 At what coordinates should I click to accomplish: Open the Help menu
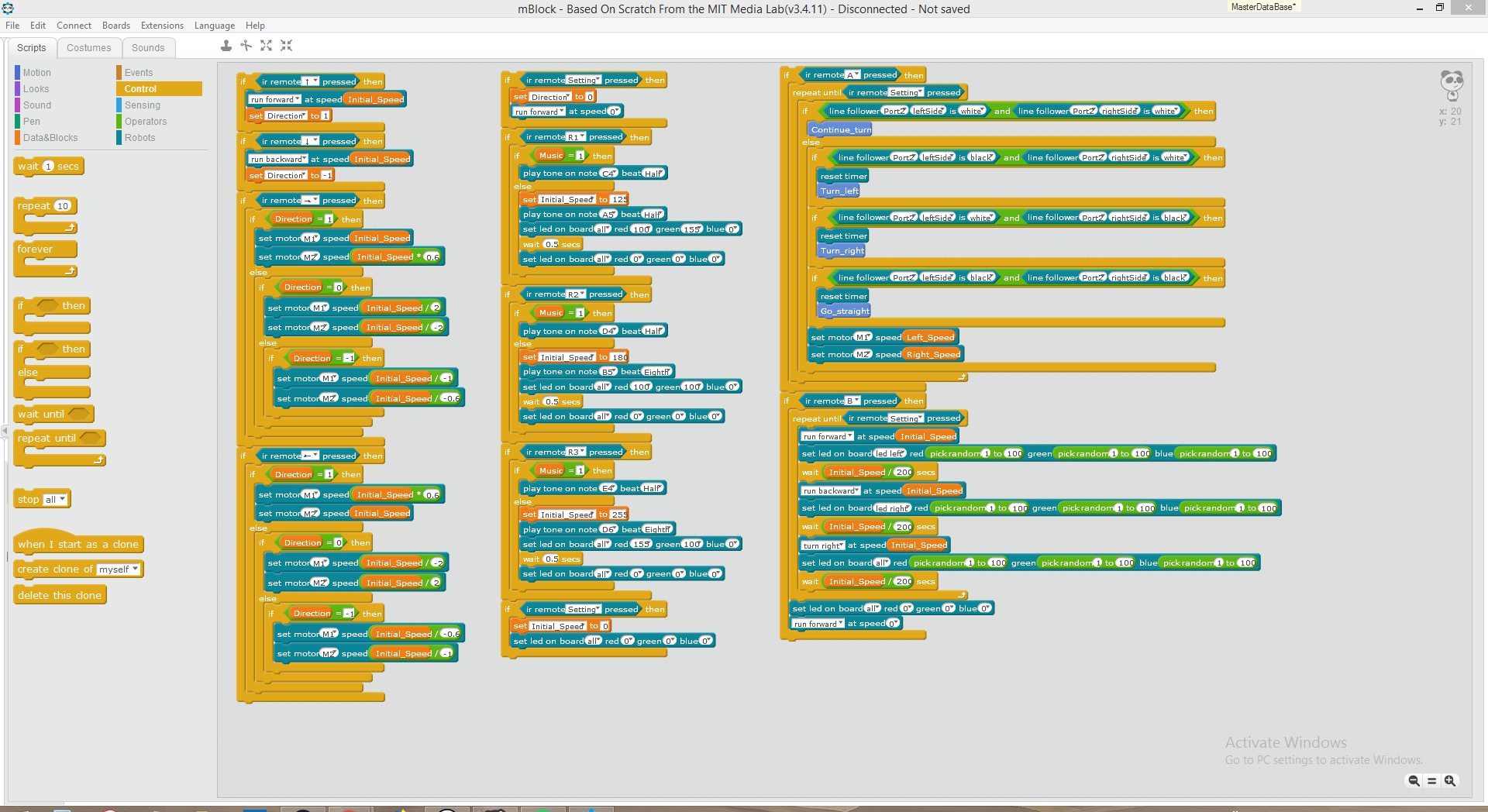(255, 26)
